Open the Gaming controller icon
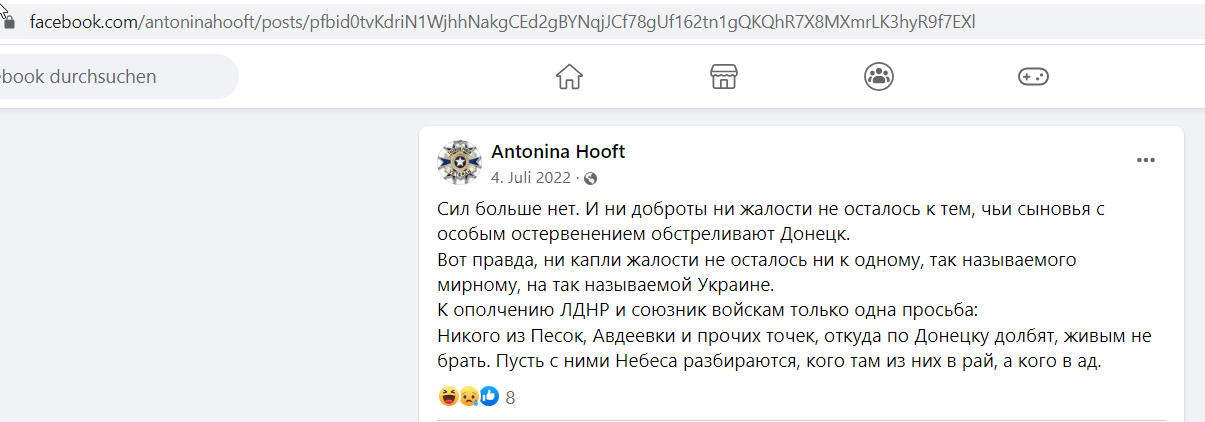The image size is (1205, 422). 1033,77
